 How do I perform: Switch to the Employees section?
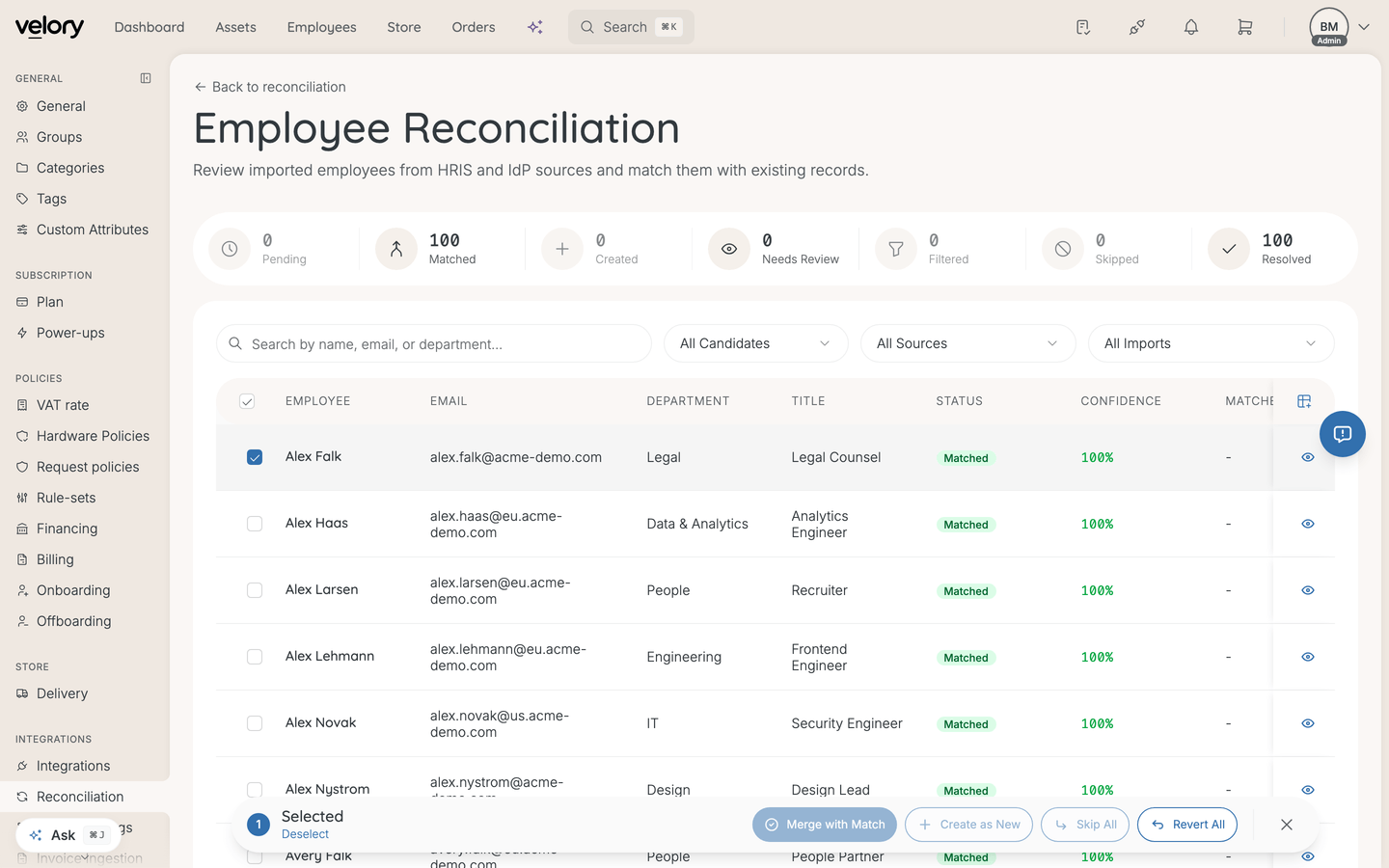pyautogui.click(x=322, y=27)
